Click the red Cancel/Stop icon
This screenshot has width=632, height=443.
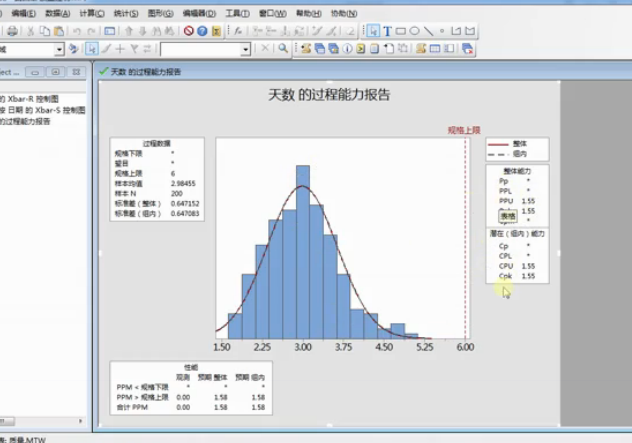coord(189,31)
